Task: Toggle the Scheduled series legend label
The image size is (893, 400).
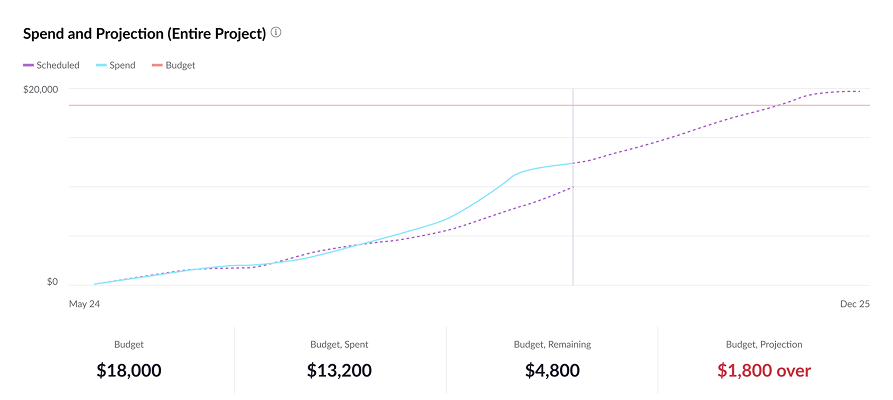Action: [x=58, y=66]
